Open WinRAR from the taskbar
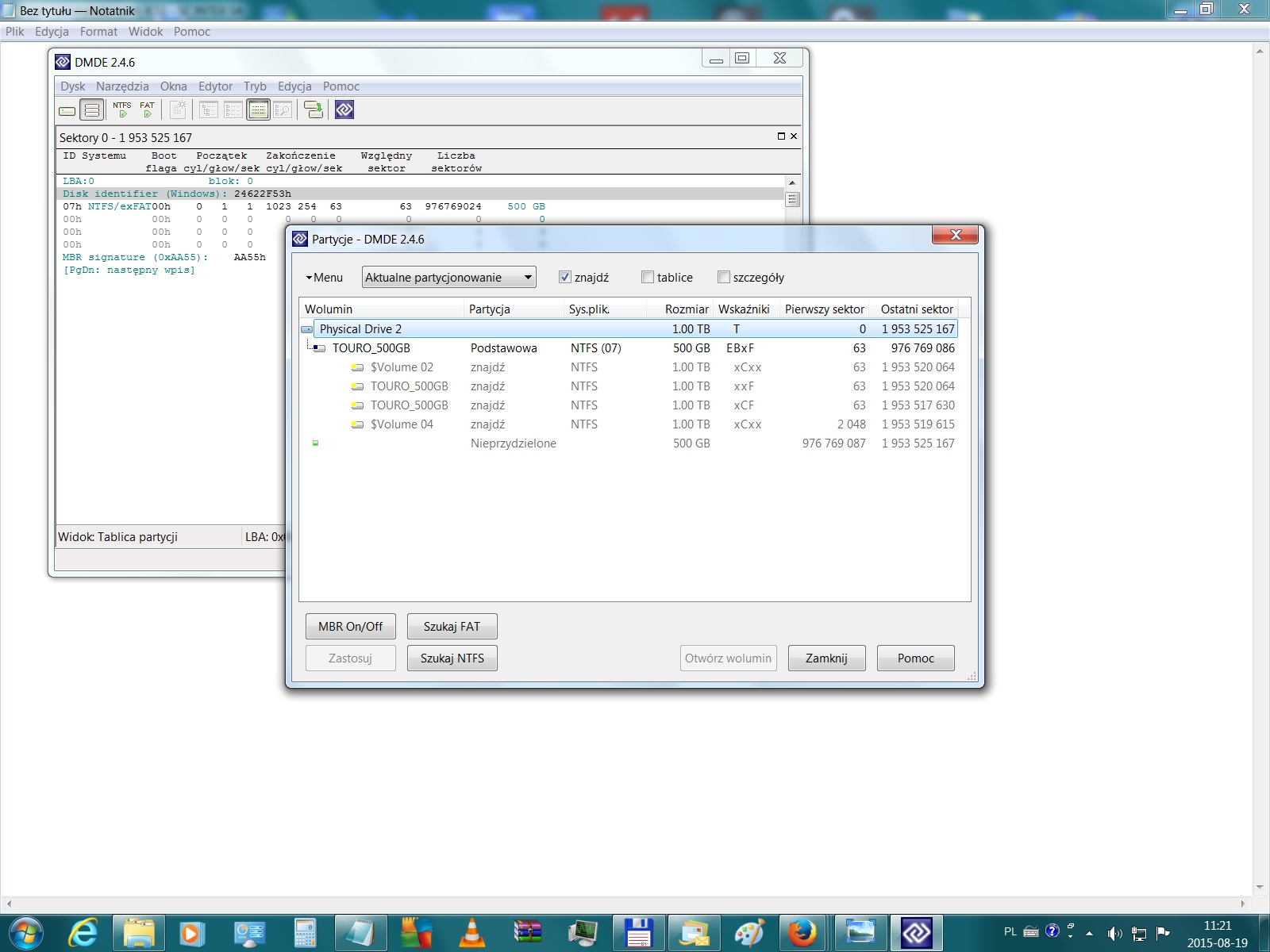 528,933
